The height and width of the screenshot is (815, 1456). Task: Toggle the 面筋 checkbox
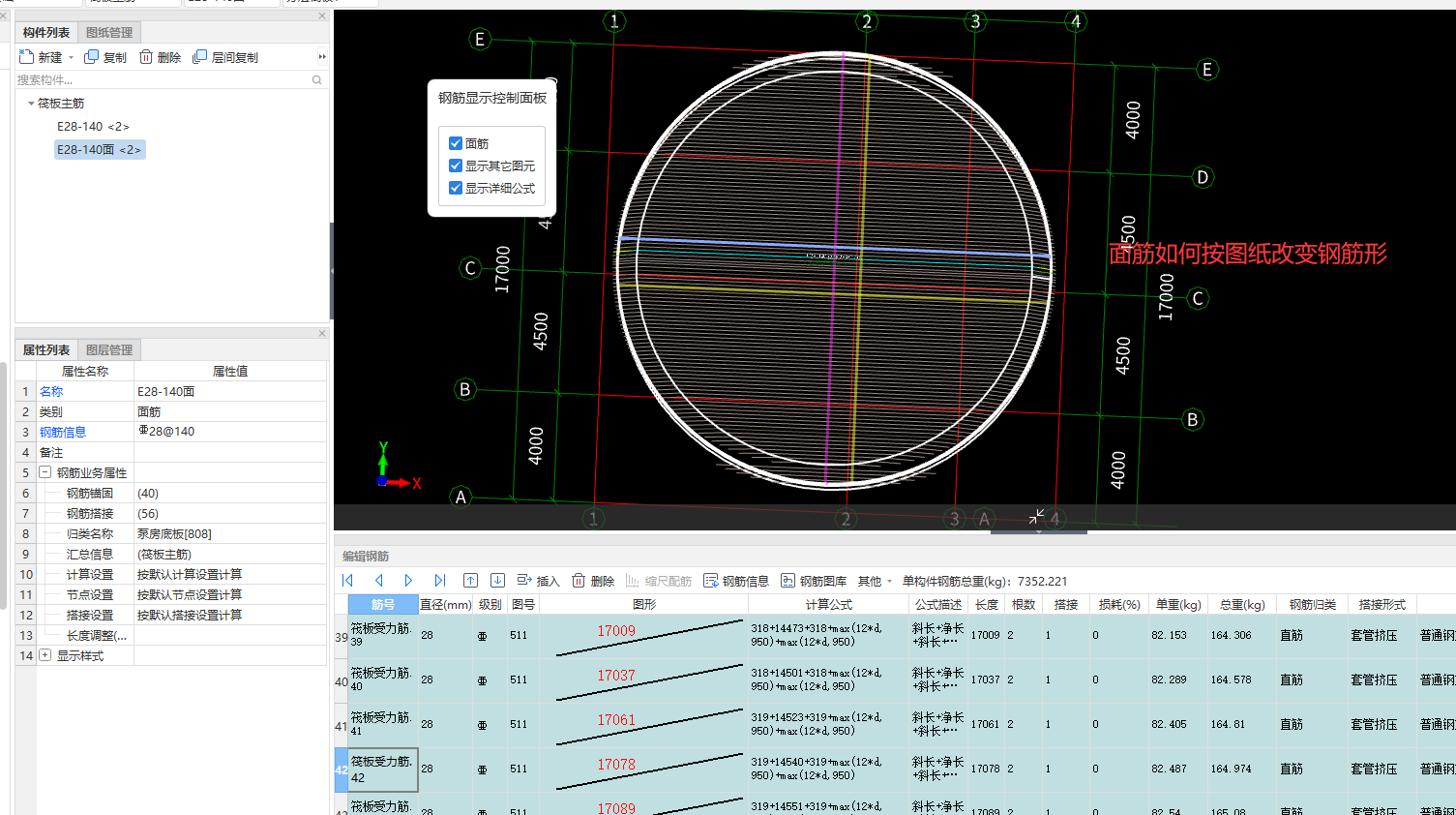(x=456, y=143)
